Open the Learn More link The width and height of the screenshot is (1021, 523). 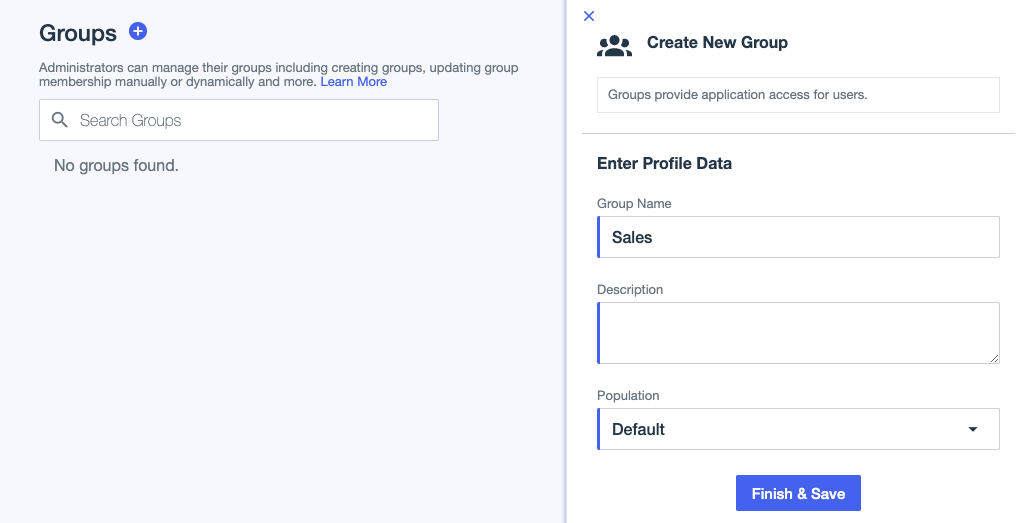354,82
